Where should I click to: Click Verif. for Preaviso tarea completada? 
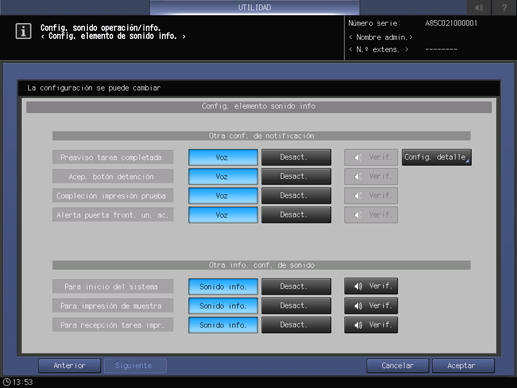click(371, 157)
